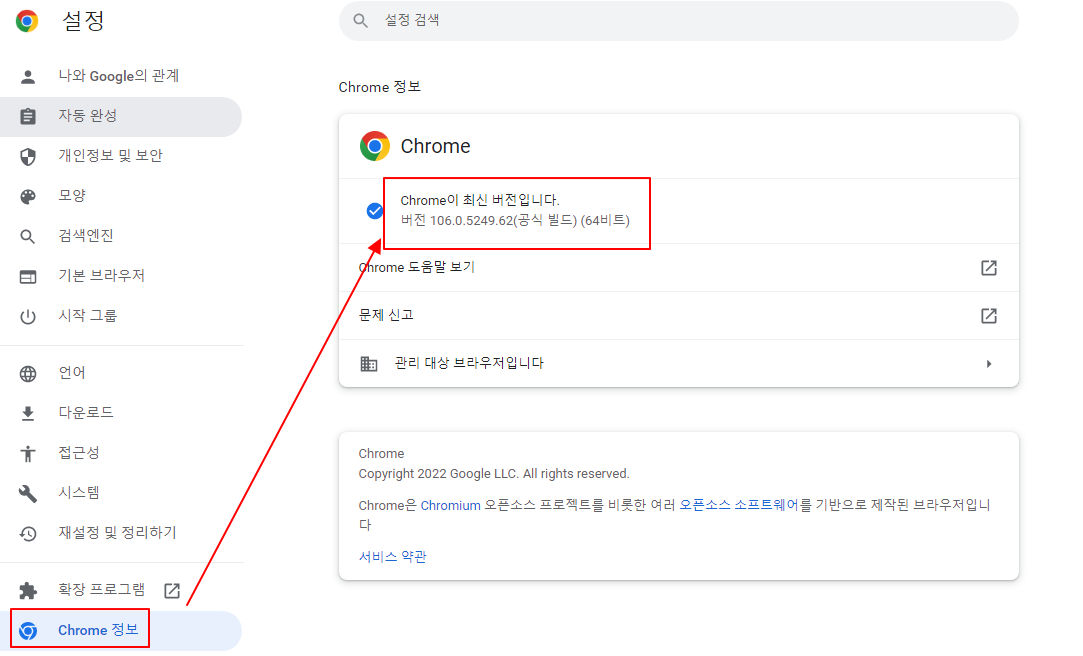Expand the 관리 대상 브라우저입니다 arrow

coord(988,363)
